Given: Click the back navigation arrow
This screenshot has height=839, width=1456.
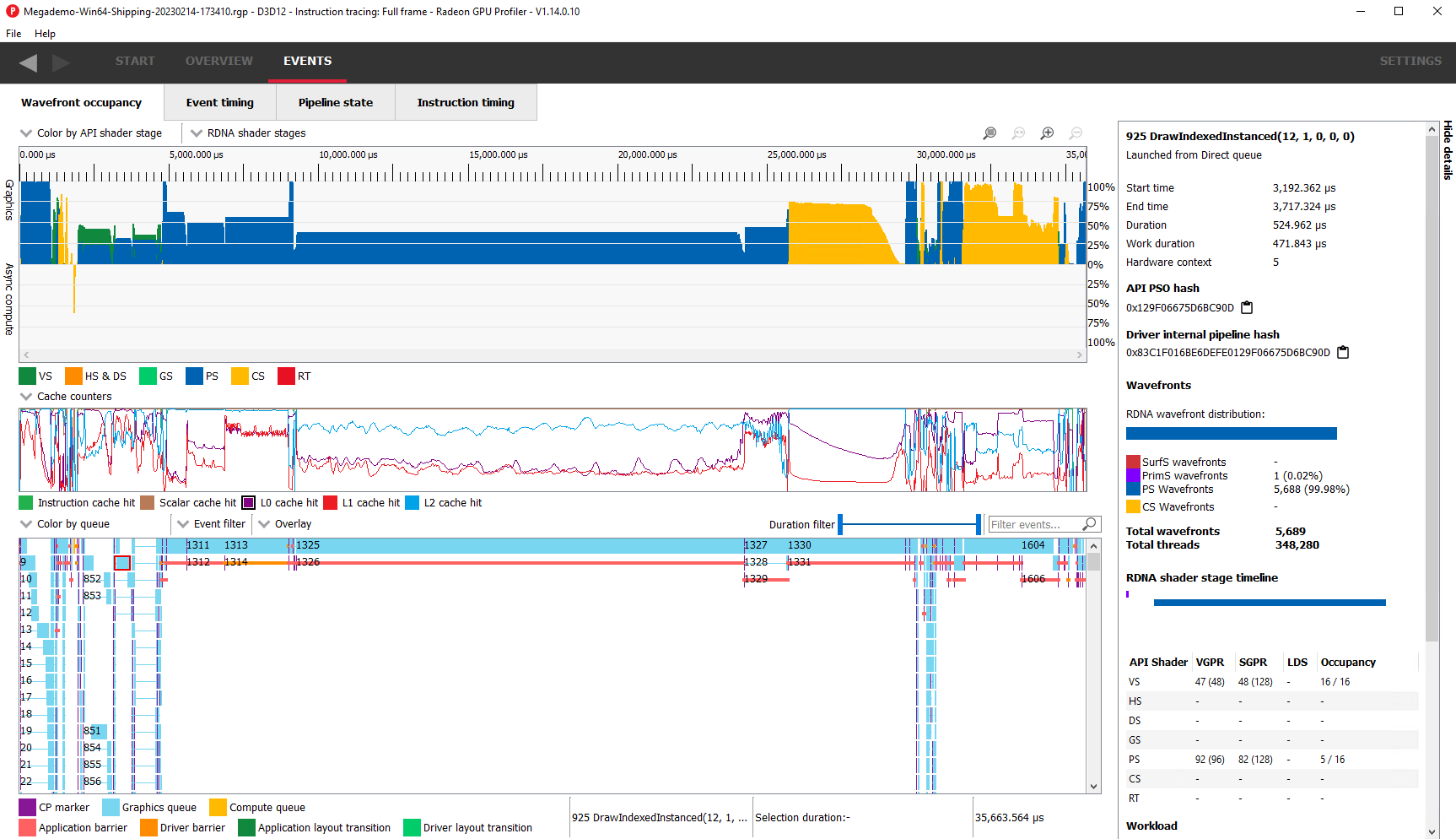Looking at the screenshot, I should click(28, 62).
